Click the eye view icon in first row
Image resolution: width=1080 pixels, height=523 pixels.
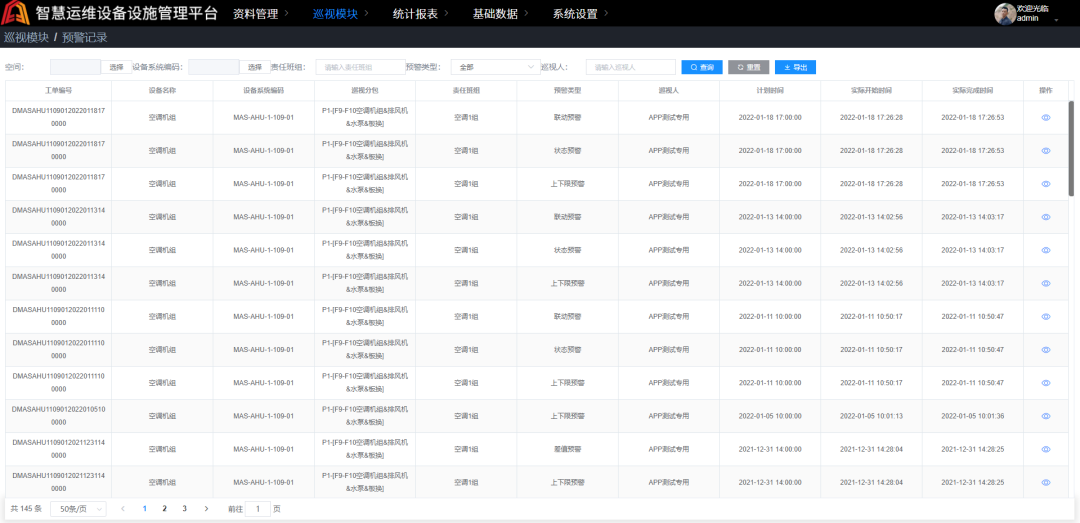pos(1046,117)
